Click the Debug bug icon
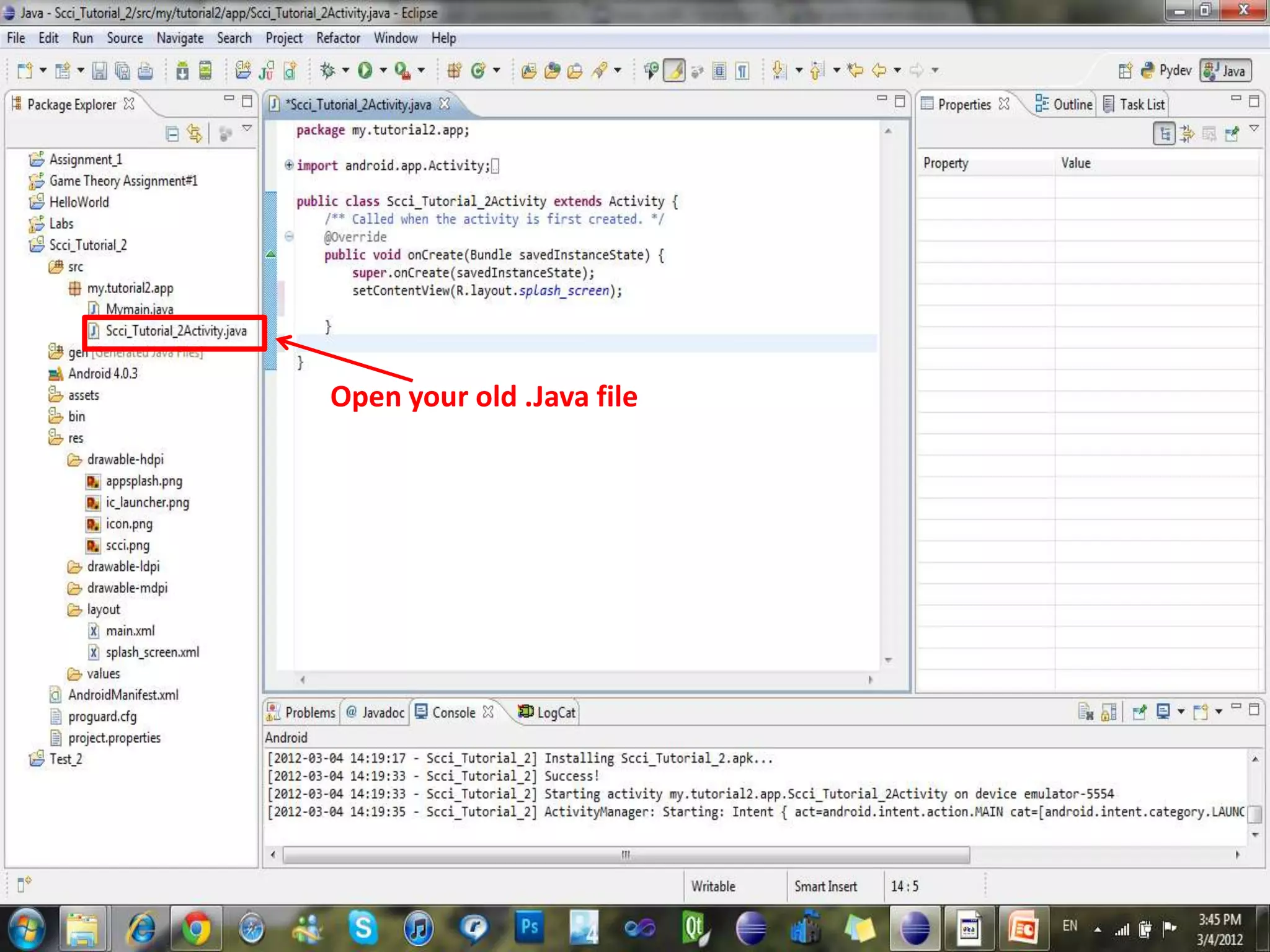Image resolution: width=1270 pixels, height=952 pixels. pyautogui.click(x=327, y=71)
